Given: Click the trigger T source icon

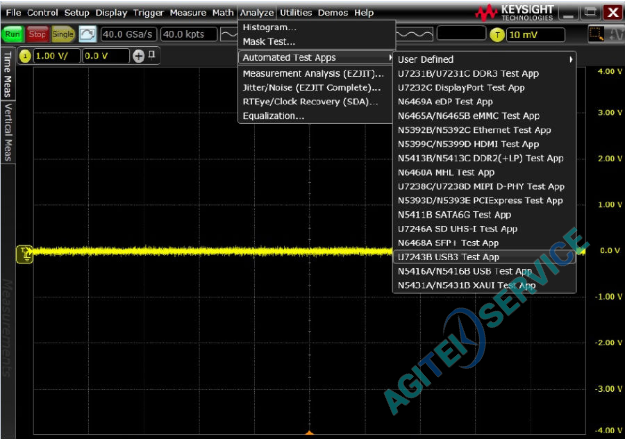Looking at the screenshot, I should (x=497, y=34).
